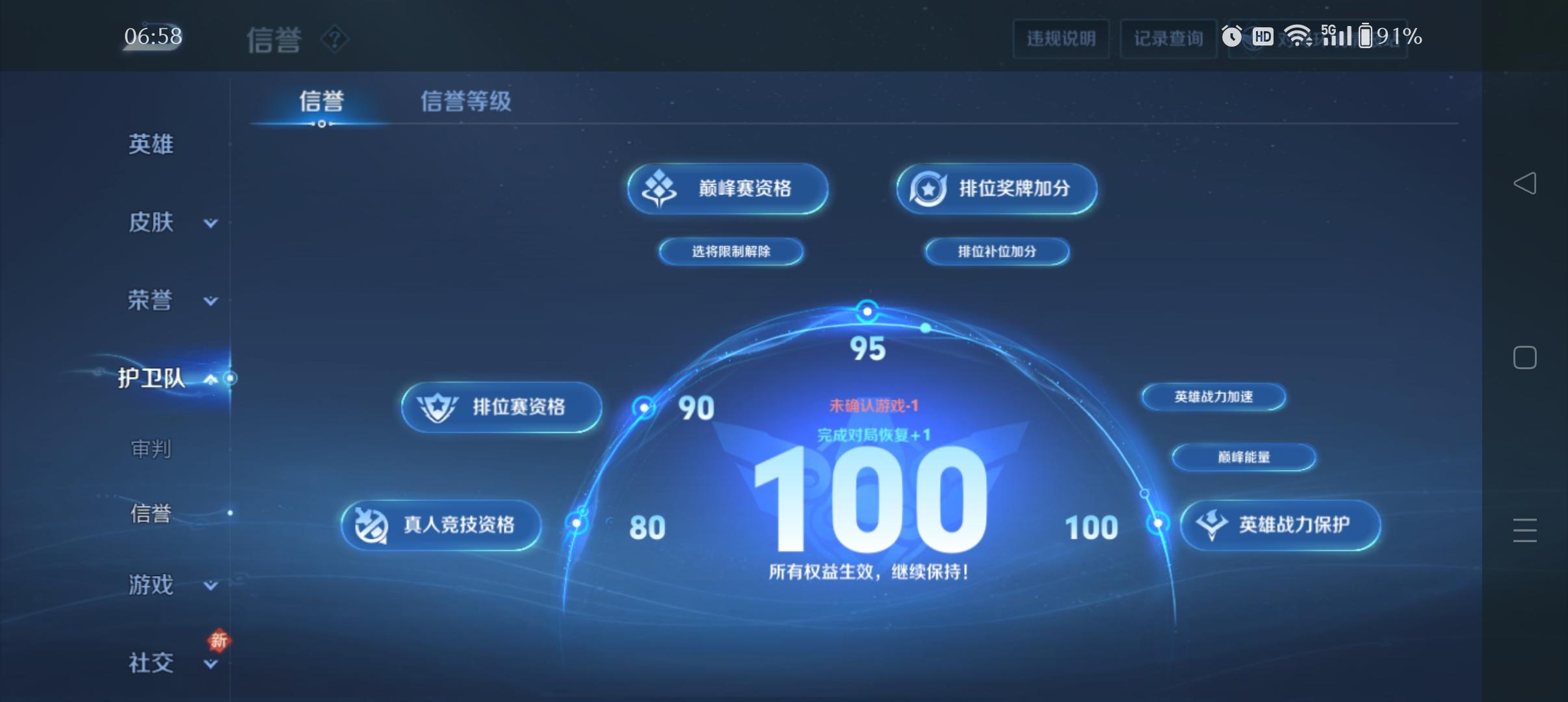Viewport: 1568px width, 702px height.
Task: Tap the 真人竞技资格 crossed sword icon
Action: click(371, 525)
